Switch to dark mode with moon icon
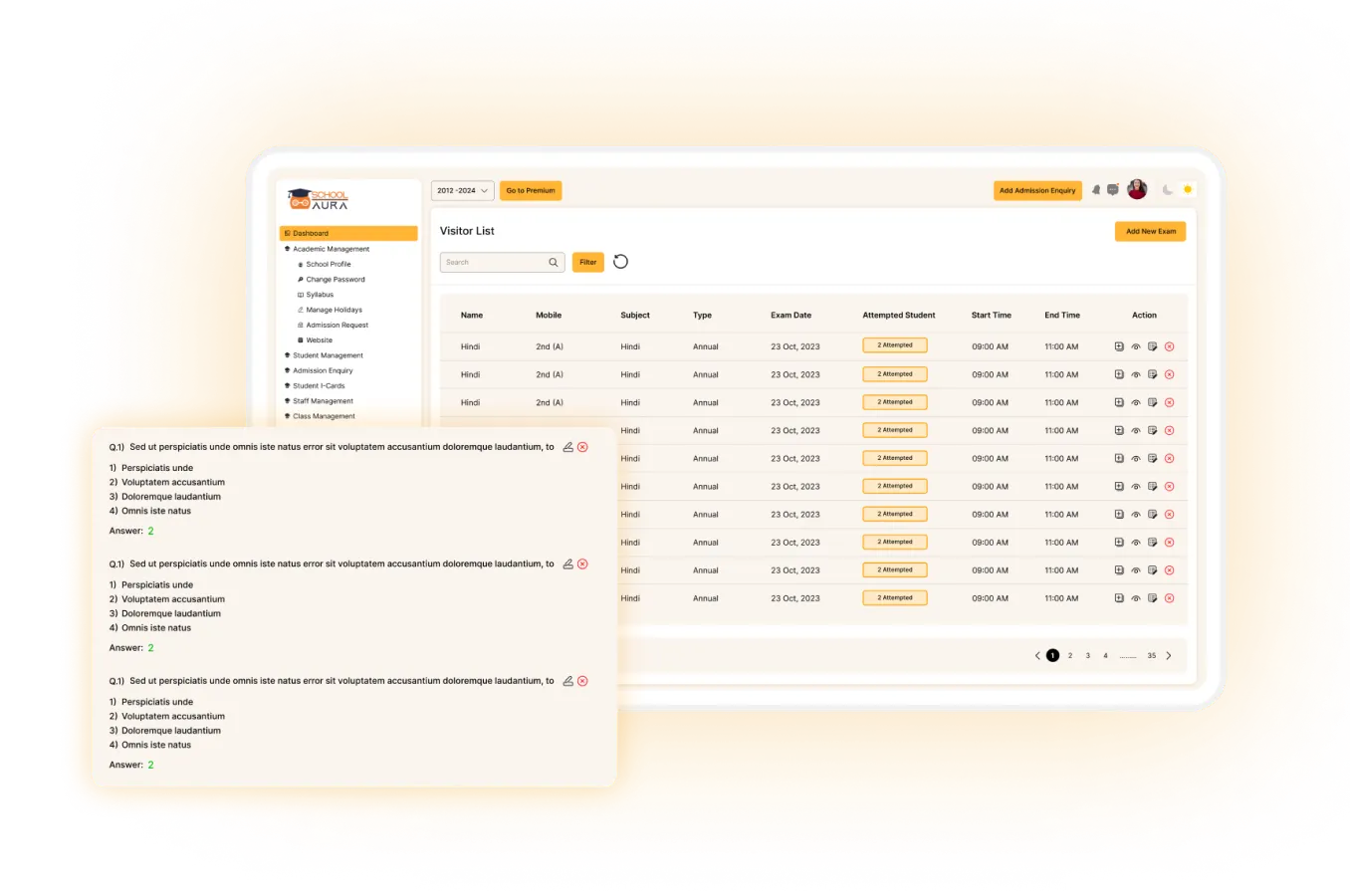 (1168, 190)
